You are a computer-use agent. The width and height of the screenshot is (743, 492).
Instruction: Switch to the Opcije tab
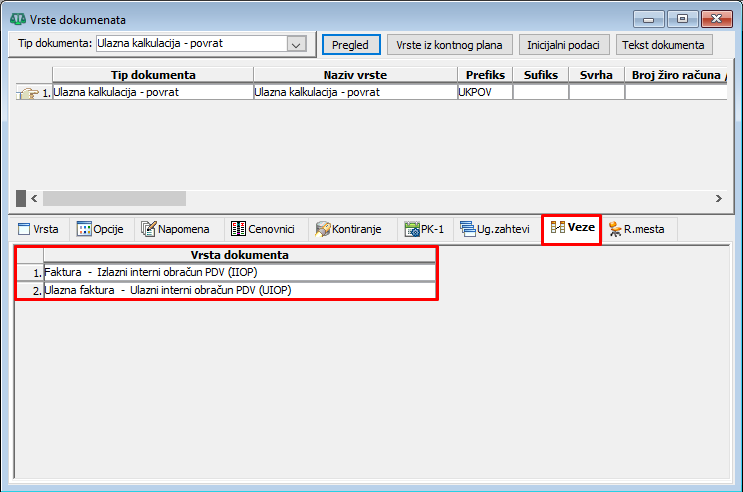tap(99, 229)
